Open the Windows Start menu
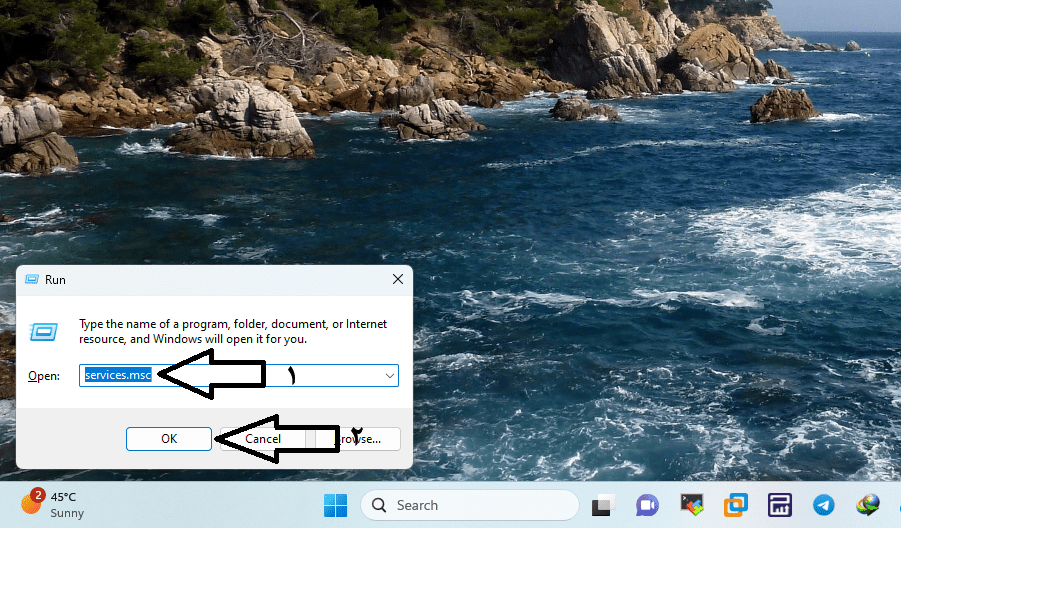 [336, 506]
